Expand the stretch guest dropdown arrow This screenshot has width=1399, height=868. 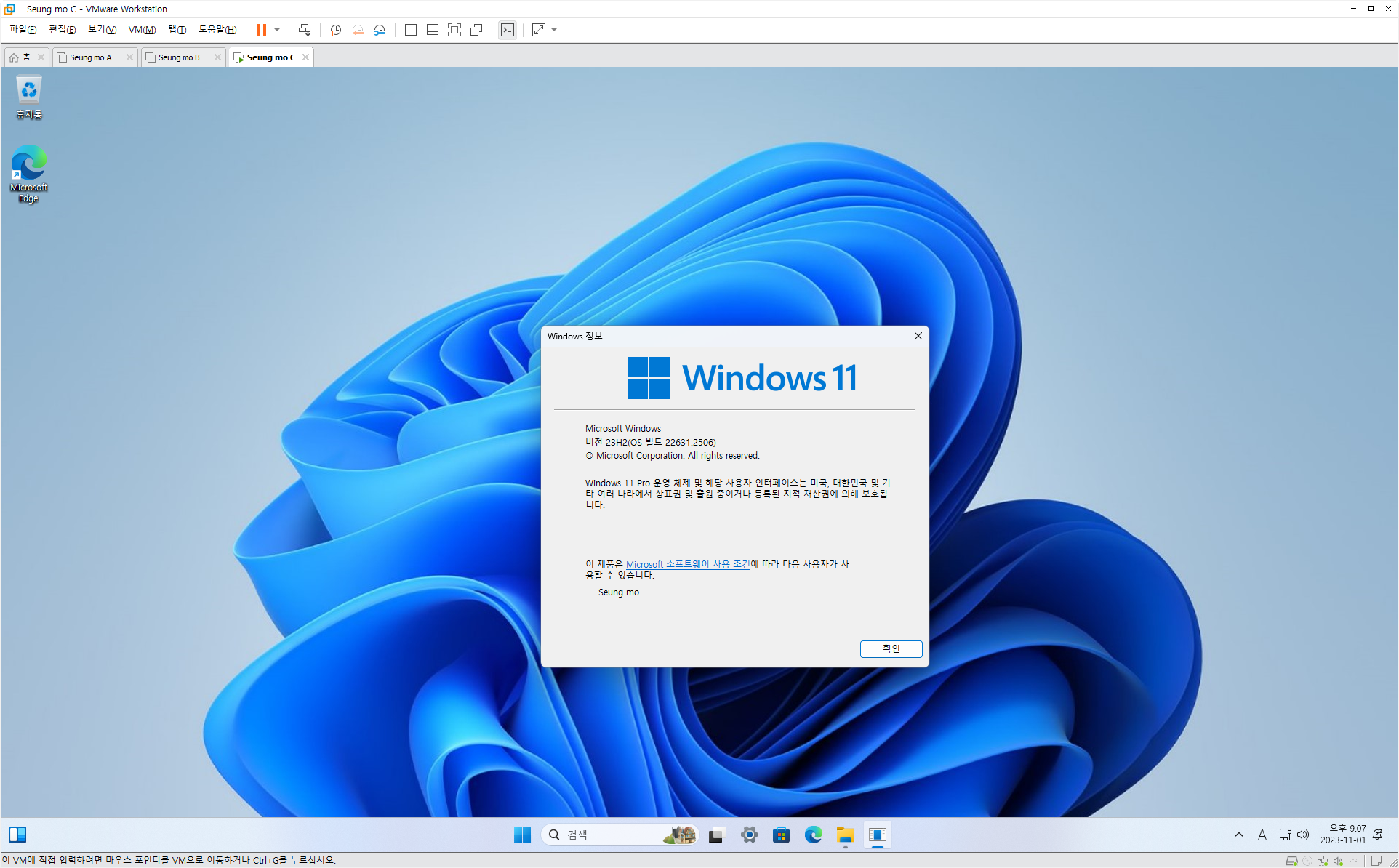coord(554,30)
